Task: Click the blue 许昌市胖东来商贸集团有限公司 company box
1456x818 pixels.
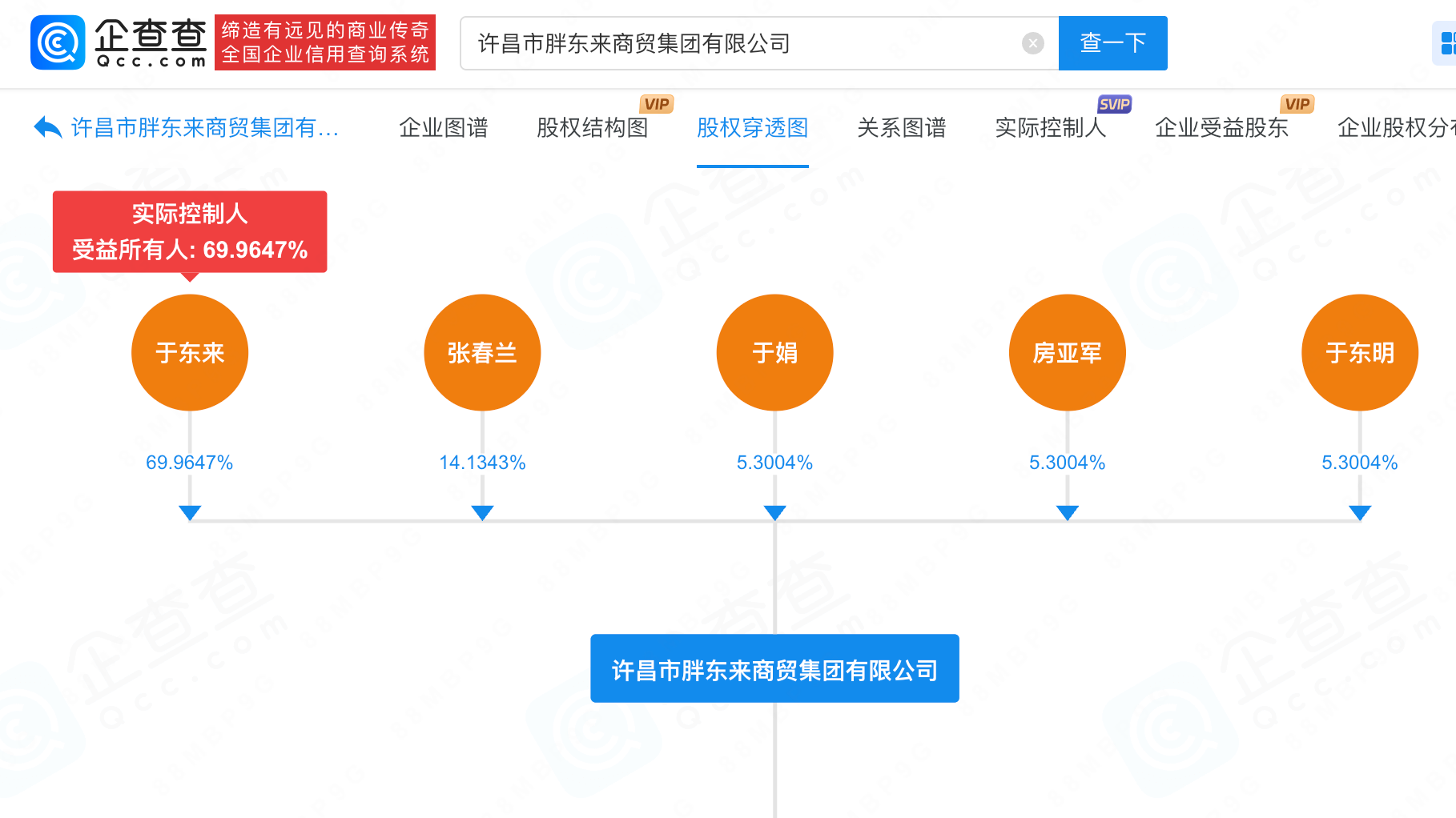Action: pyautogui.click(x=774, y=669)
